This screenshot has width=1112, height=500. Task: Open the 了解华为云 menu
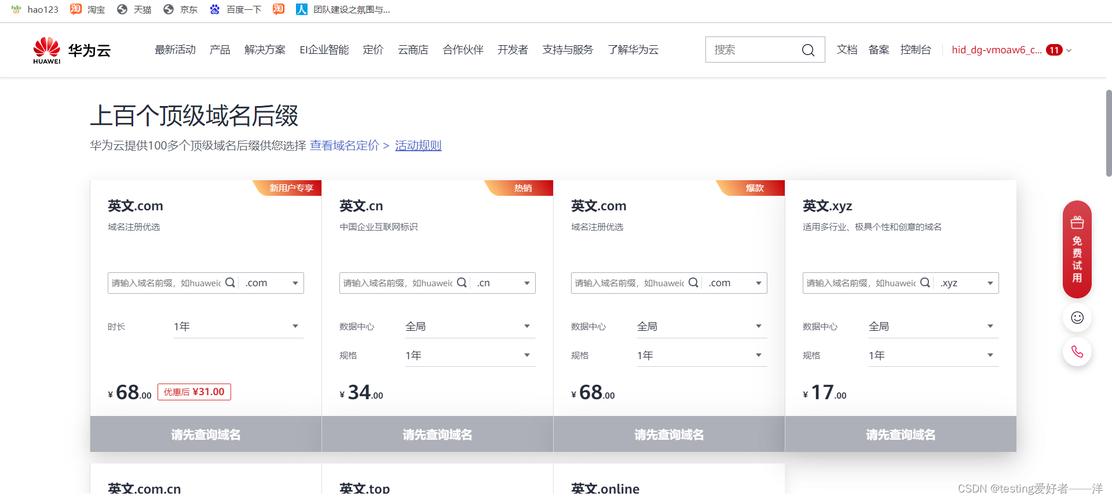pyautogui.click(x=633, y=50)
